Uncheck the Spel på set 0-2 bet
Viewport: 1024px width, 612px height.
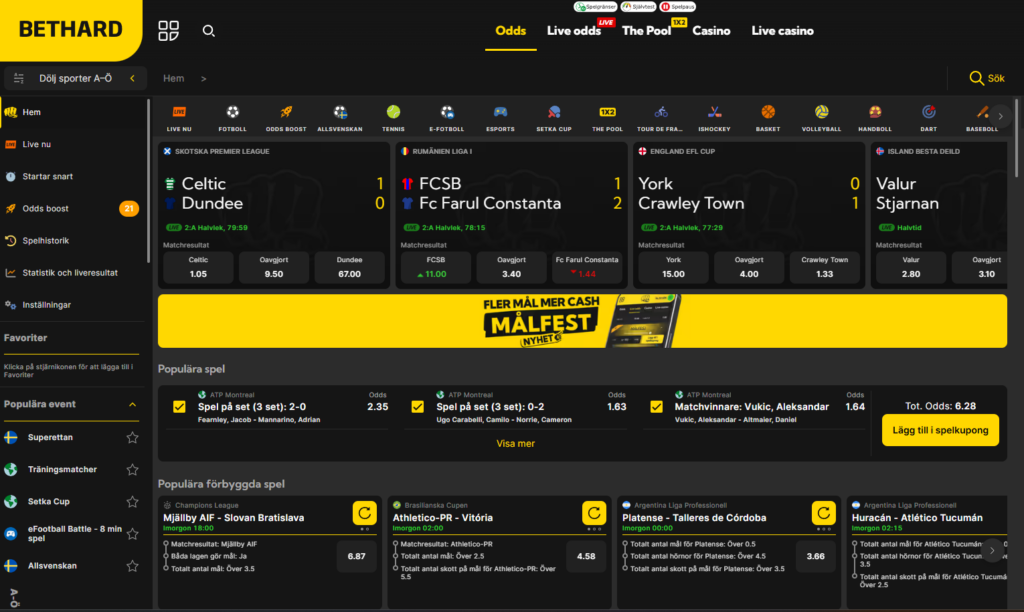pyautogui.click(x=417, y=407)
